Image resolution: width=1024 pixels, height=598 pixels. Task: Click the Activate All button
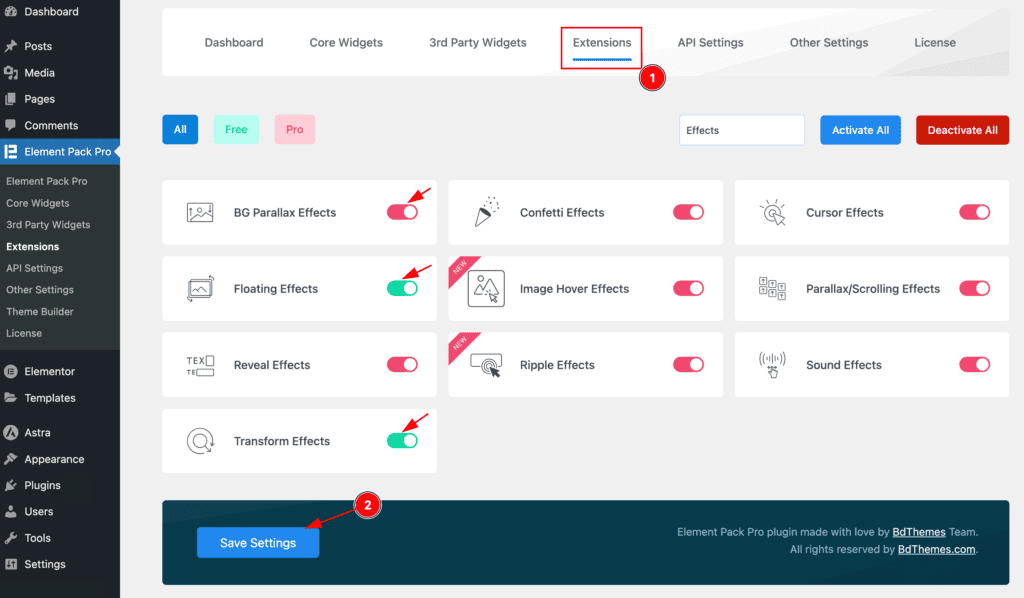pyautogui.click(x=860, y=130)
